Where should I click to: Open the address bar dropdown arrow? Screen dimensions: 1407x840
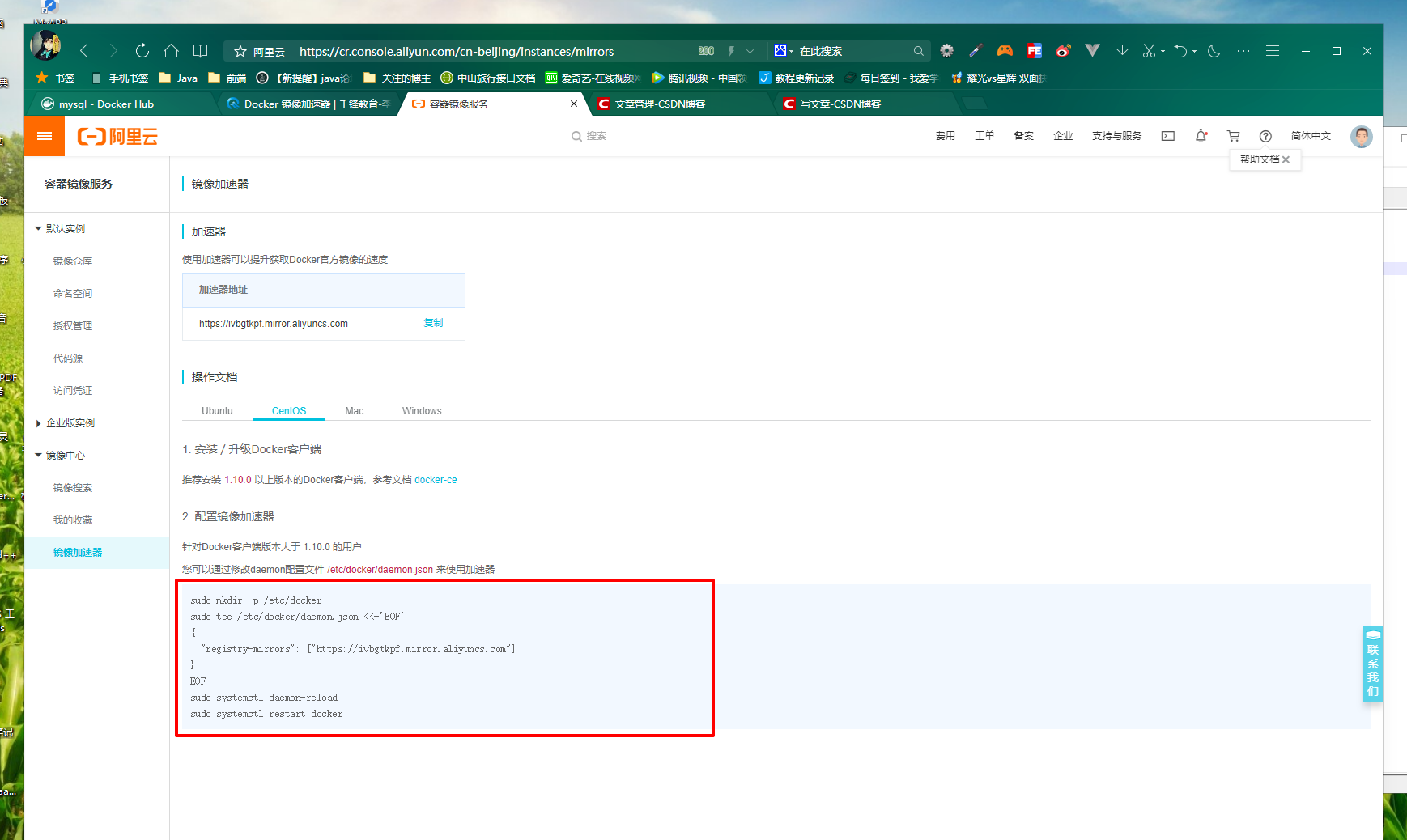pyautogui.click(x=750, y=51)
